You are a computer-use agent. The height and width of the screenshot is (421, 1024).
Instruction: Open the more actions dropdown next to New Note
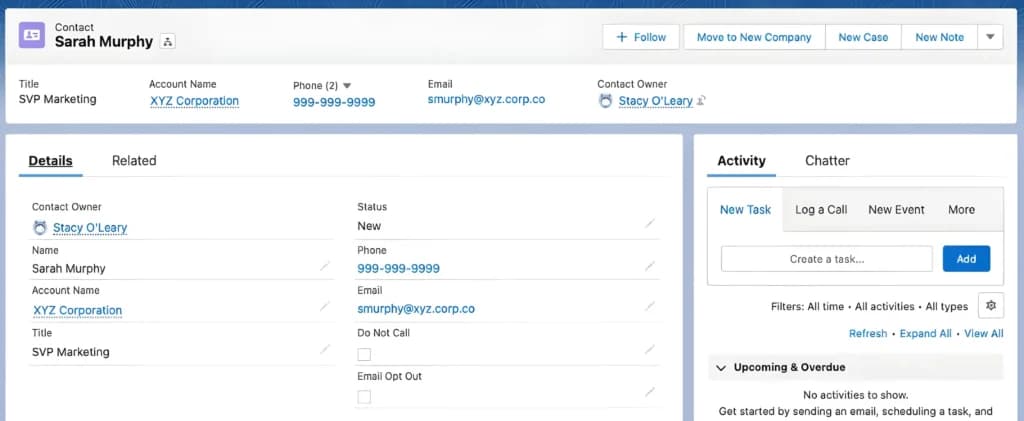click(990, 37)
